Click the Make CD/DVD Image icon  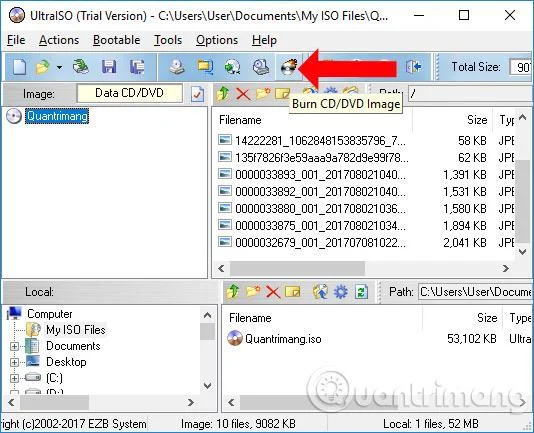pyautogui.click(x=177, y=67)
